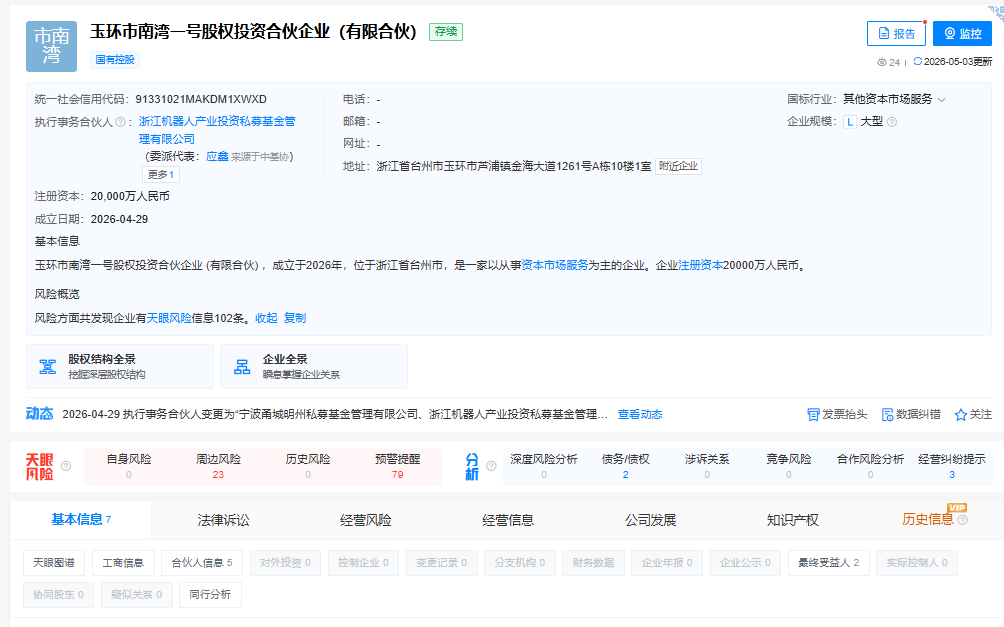
Task: Click the 监控 monitor button
Action: tap(962, 33)
